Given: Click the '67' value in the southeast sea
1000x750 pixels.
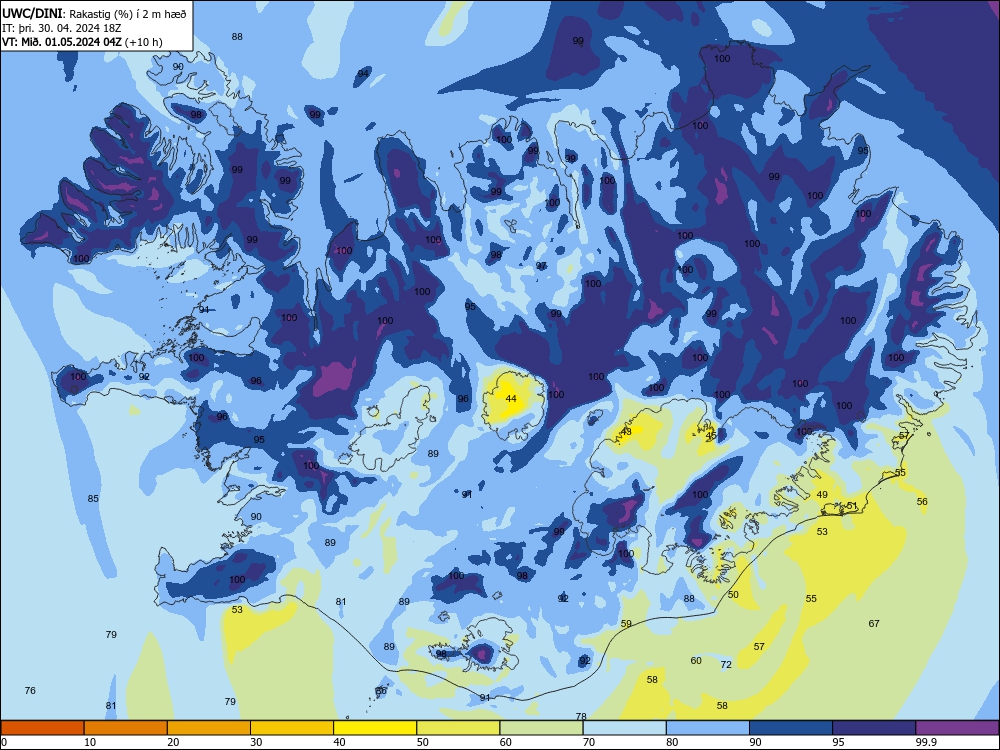Looking at the screenshot, I should 874,624.
